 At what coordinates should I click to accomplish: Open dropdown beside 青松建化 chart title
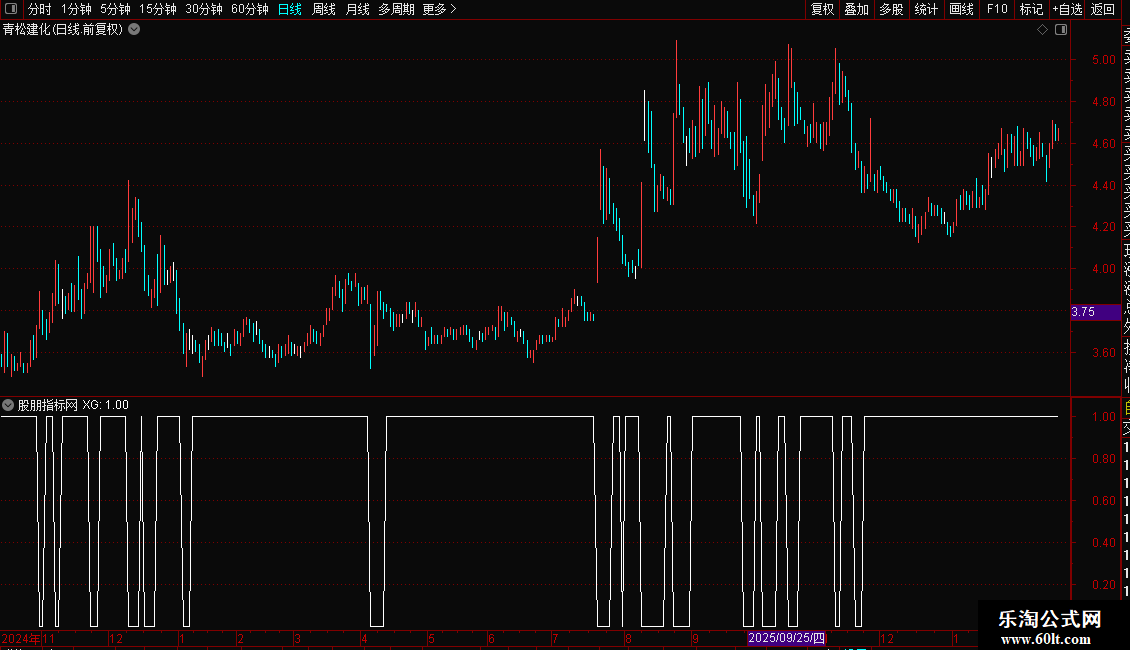(x=134, y=30)
